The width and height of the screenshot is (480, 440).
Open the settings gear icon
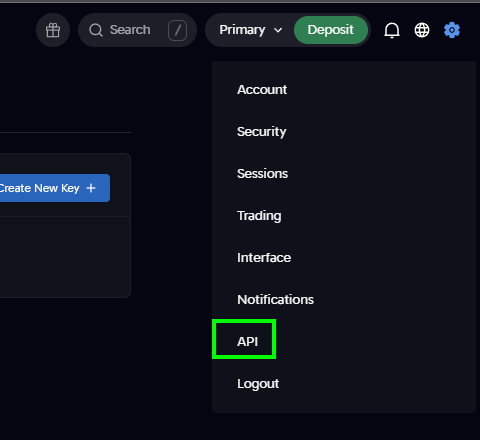coord(452,30)
